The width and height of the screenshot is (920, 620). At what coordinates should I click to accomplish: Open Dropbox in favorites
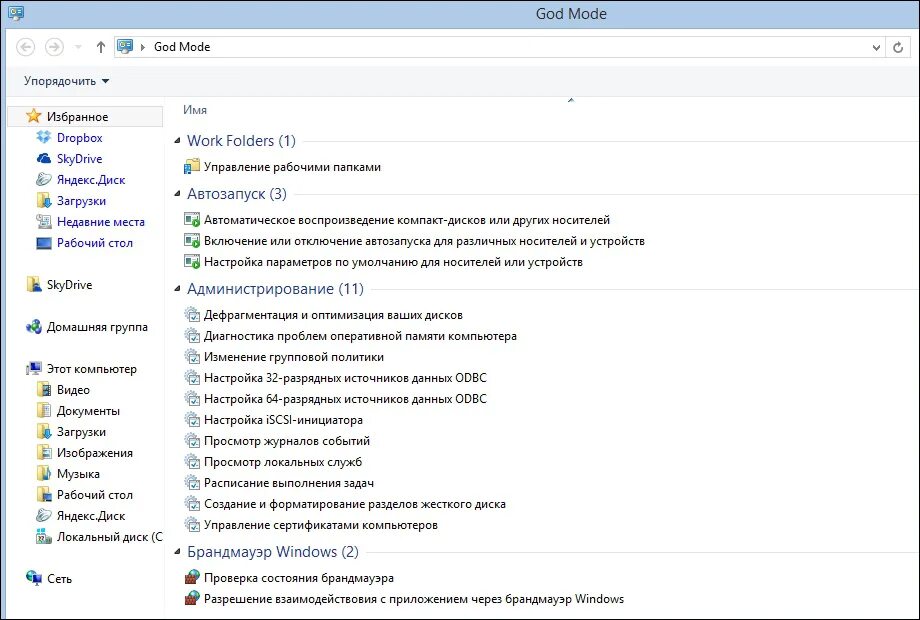coord(79,138)
